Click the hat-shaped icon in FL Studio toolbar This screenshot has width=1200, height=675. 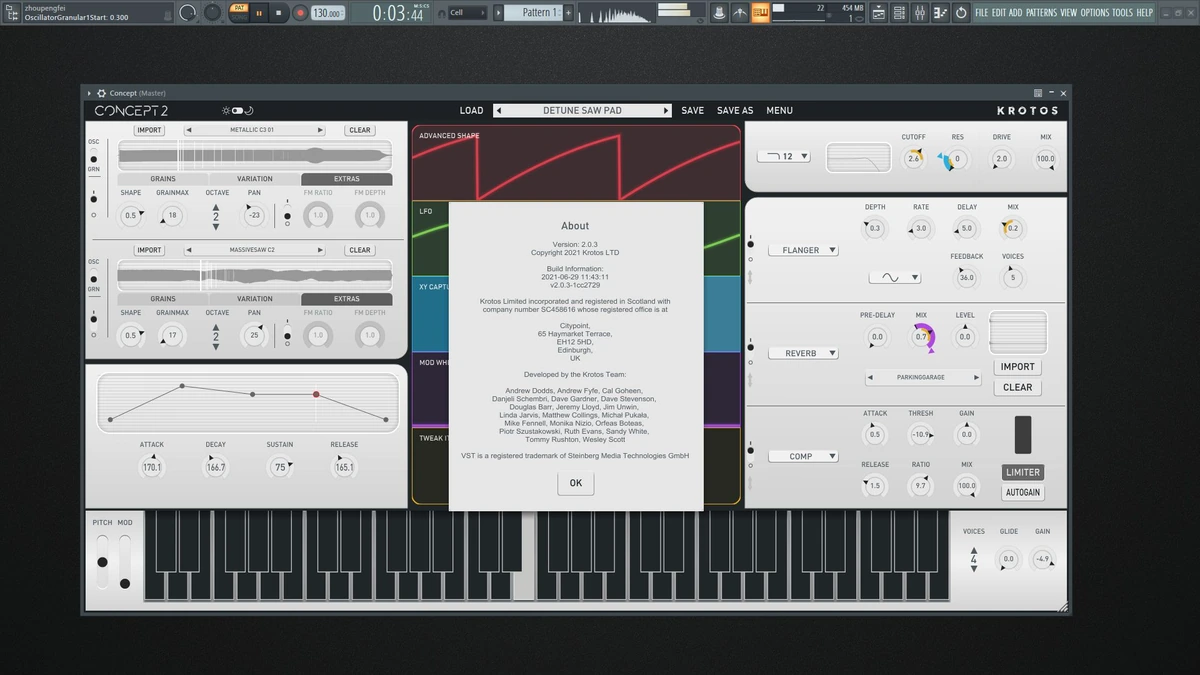click(718, 13)
